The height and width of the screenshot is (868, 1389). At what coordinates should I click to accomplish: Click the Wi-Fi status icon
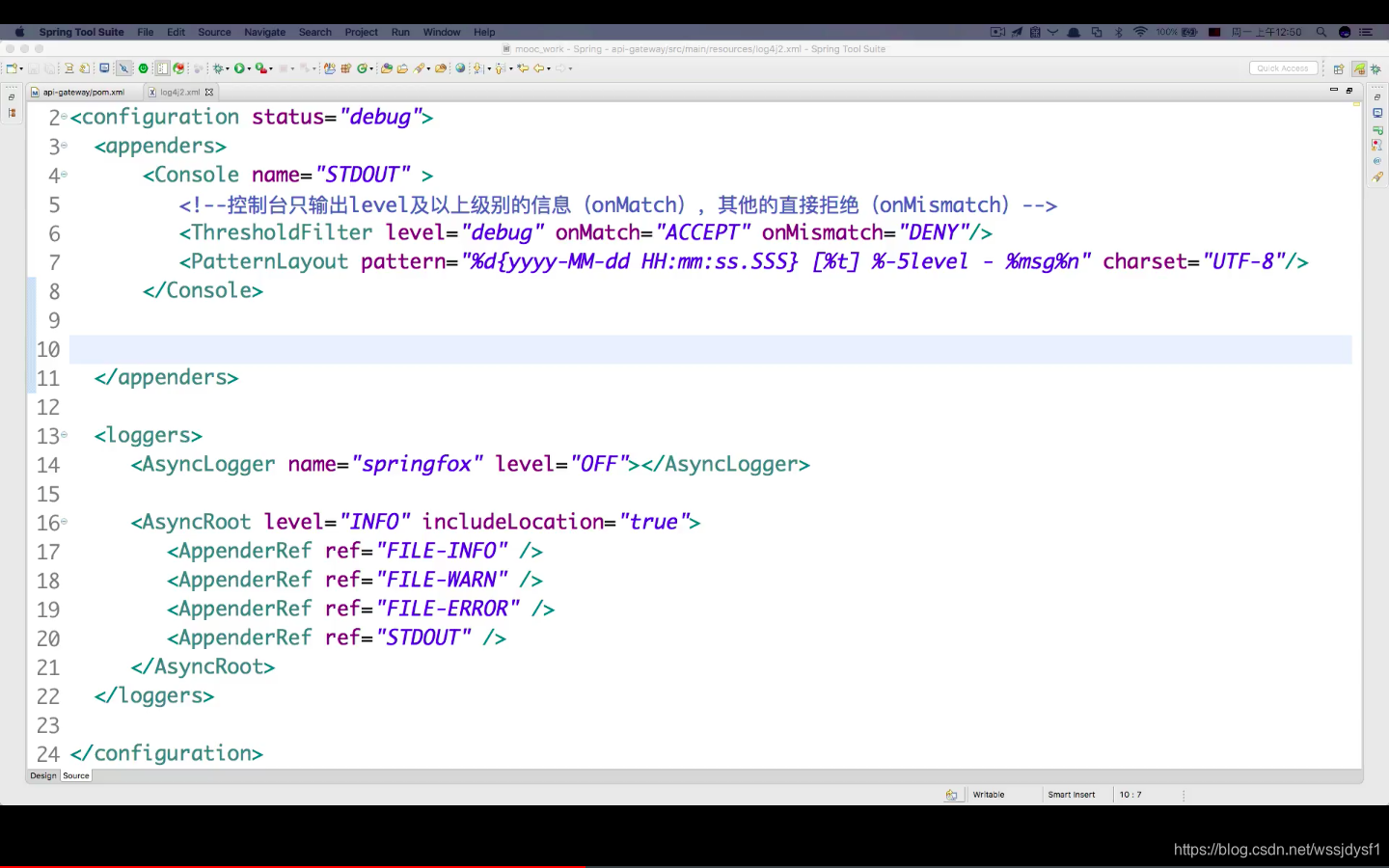(x=1140, y=32)
